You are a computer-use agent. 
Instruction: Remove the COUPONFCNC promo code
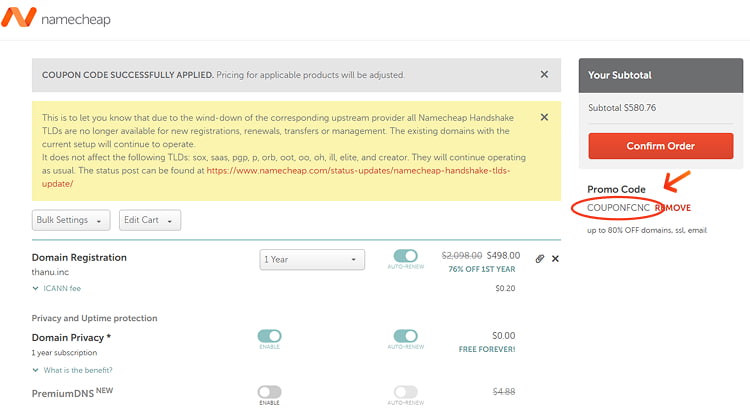[x=673, y=208]
